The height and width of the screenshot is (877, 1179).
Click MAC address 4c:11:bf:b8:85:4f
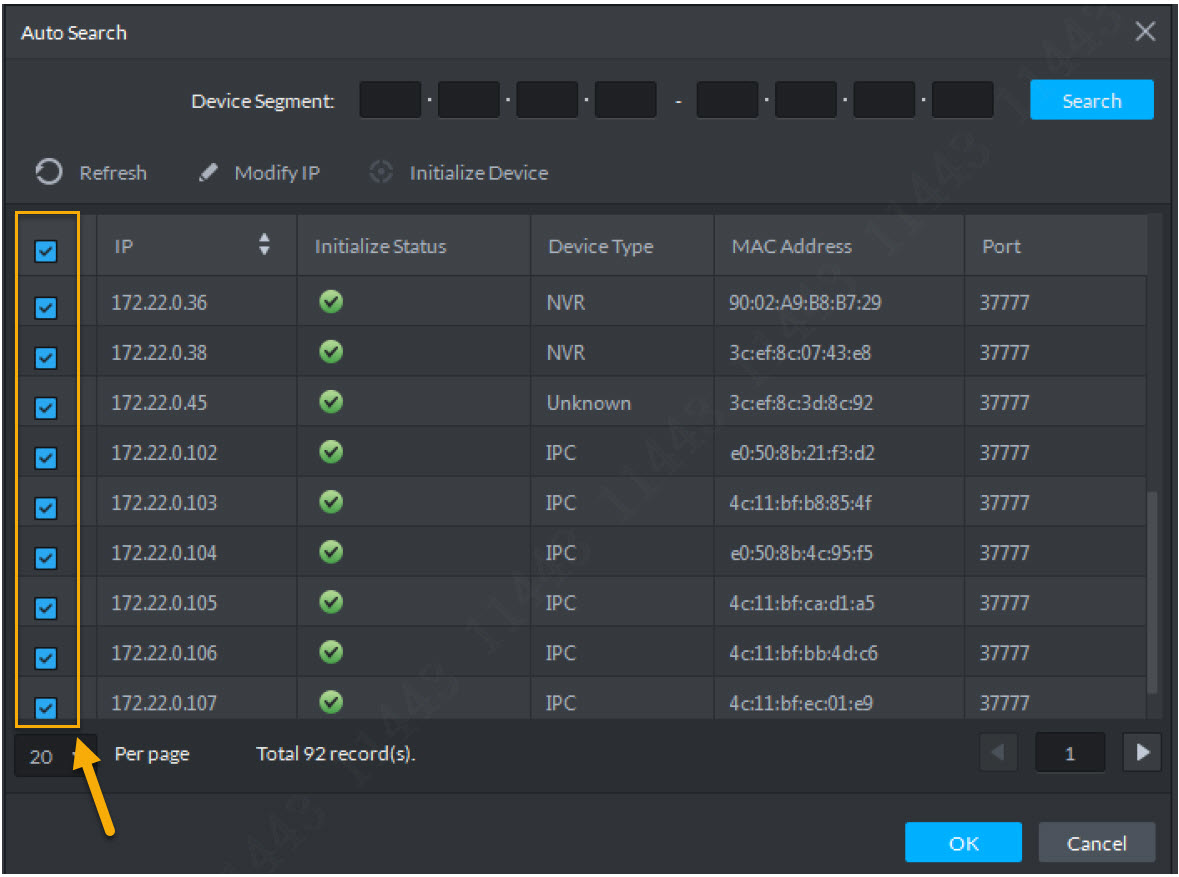(x=800, y=502)
